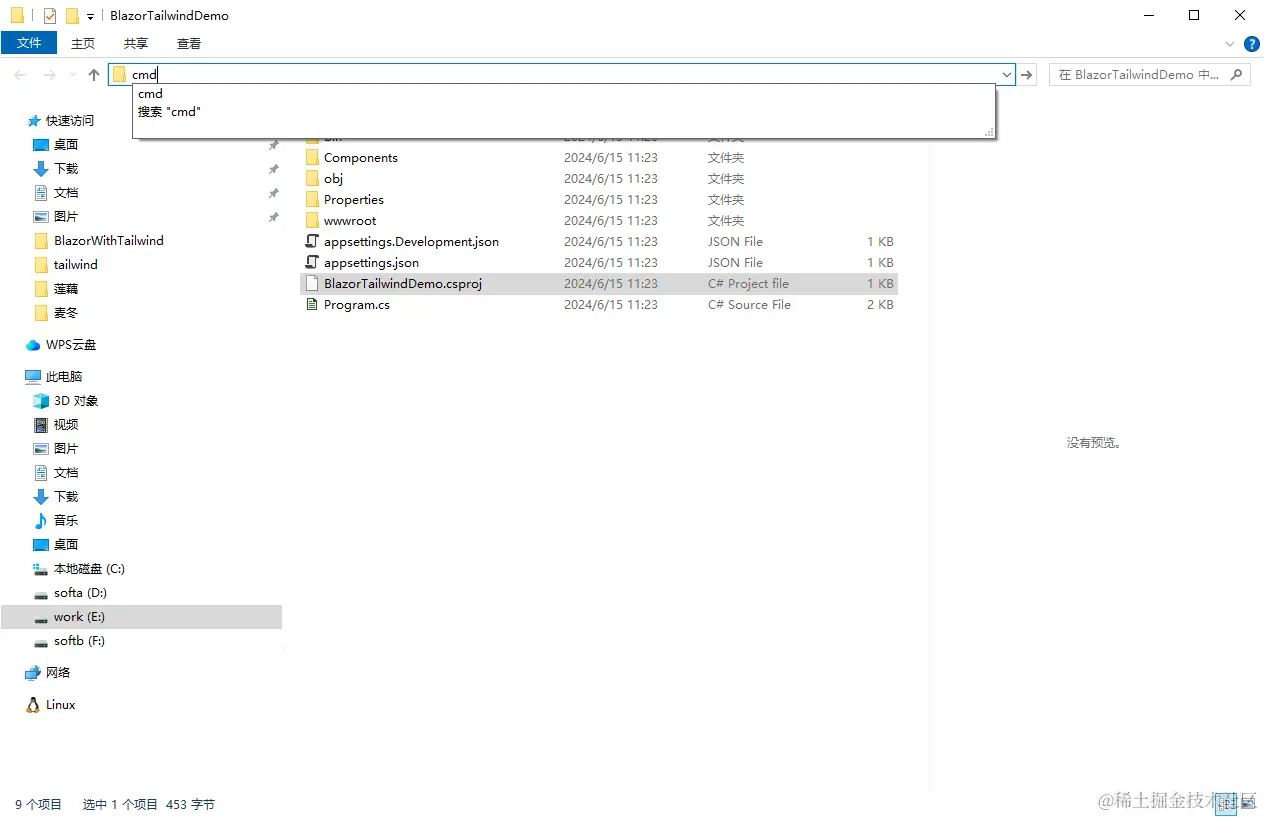Click the Back navigation arrow
Viewport: 1264px width, 817px height.
pos(21,75)
